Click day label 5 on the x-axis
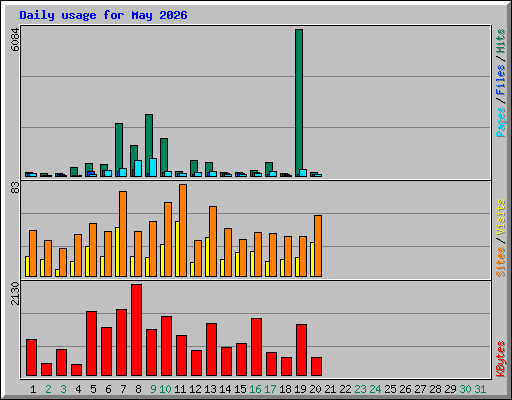The image size is (512, 400). pos(93,389)
